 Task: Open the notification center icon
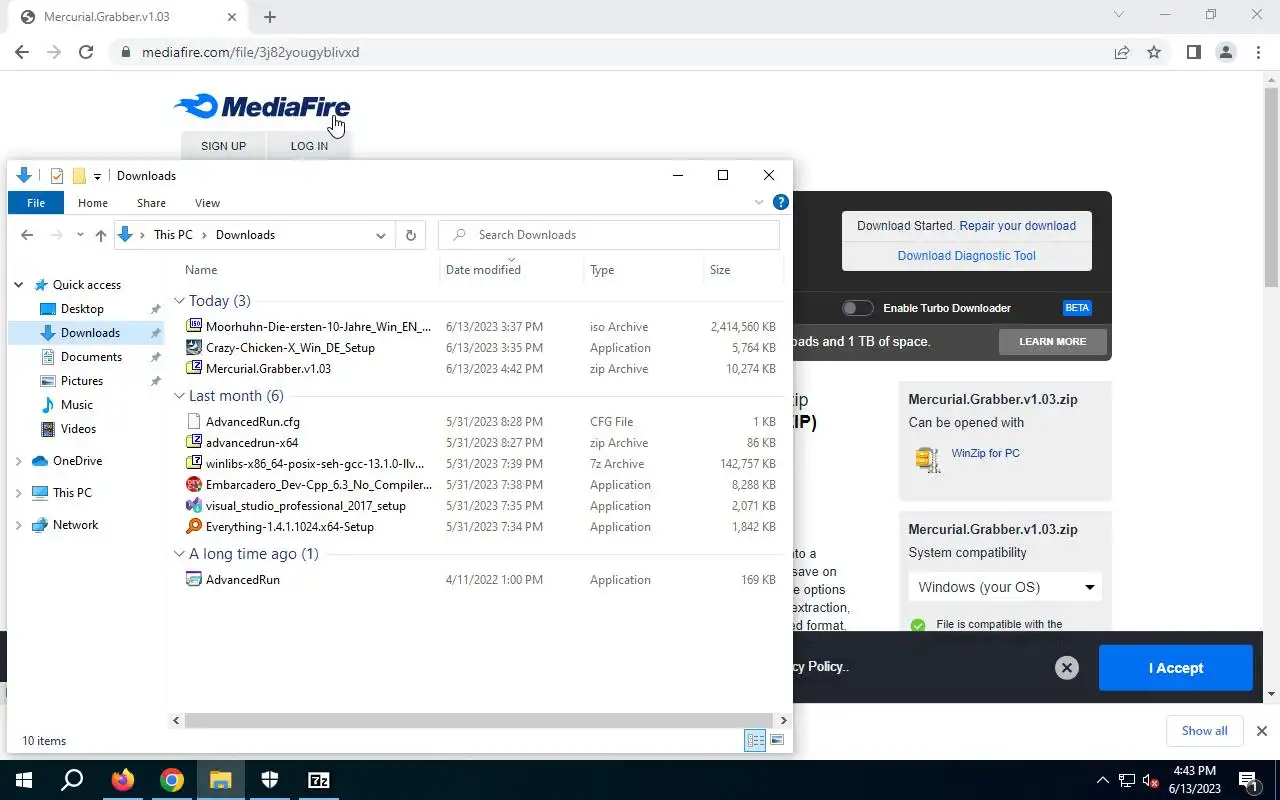tap(1248, 780)
